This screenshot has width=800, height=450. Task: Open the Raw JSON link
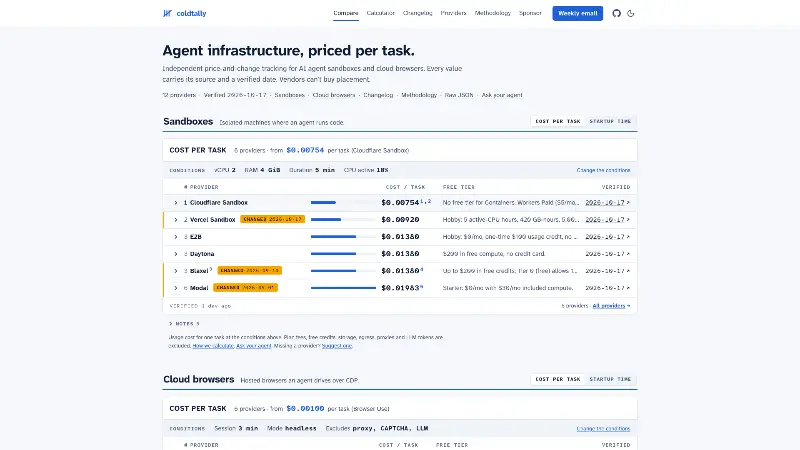pos(459,95)
